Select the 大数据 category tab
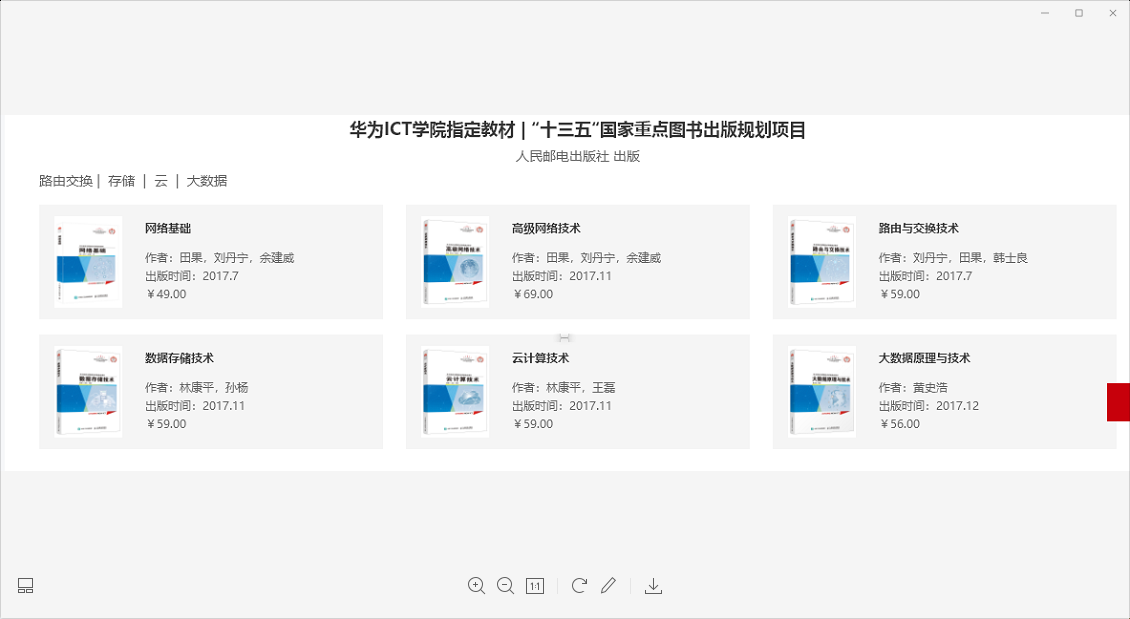Screen dimensions: 1130x619 (x=207, y=181)
